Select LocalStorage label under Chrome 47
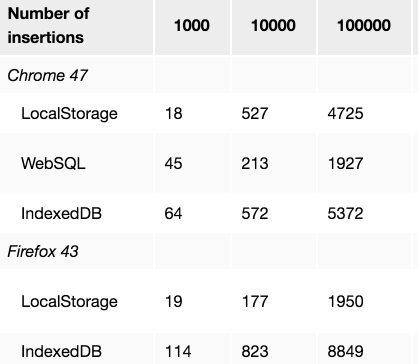The width and height of the screenshot is (418, 364). tap(69, 113)
